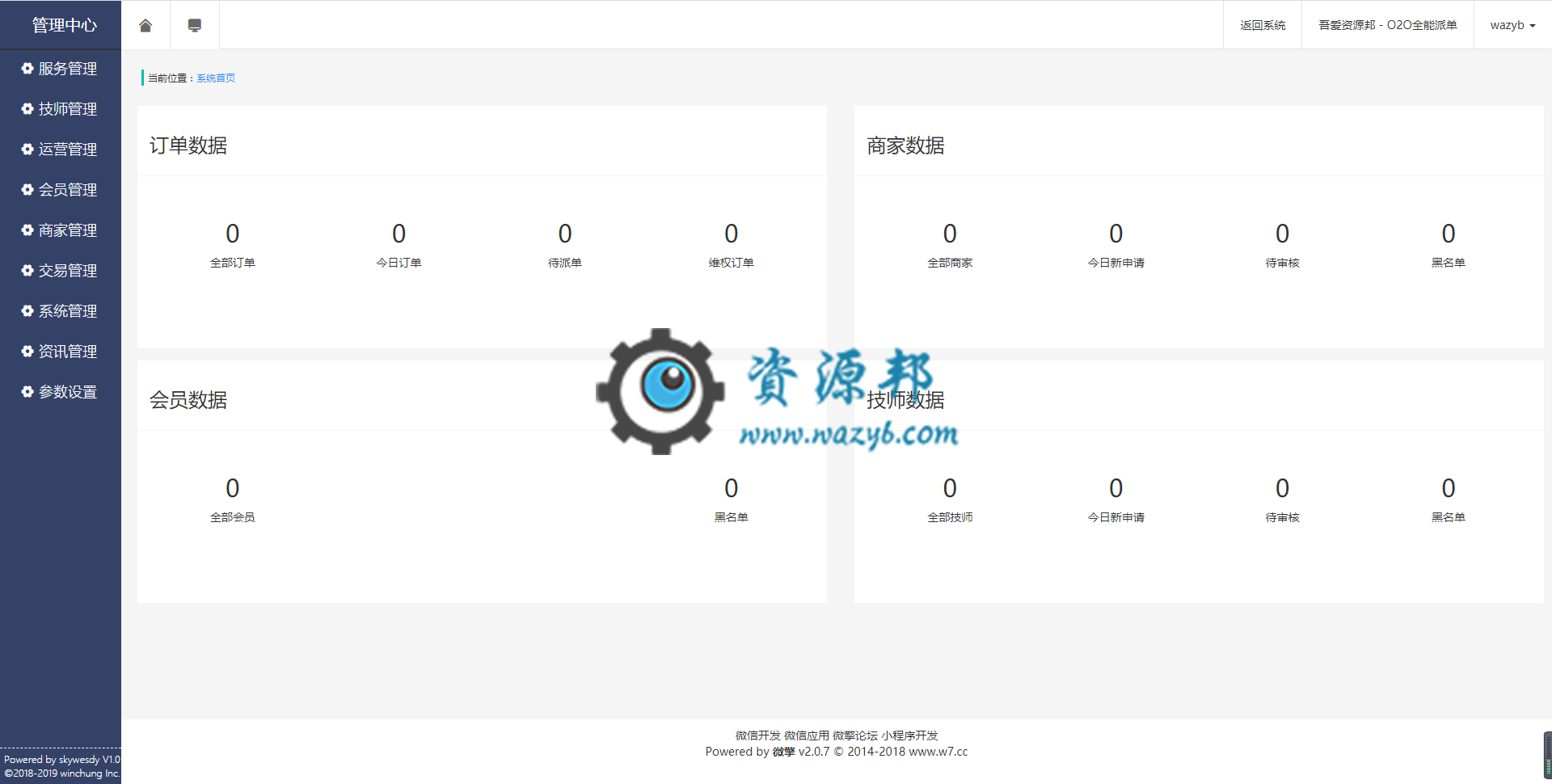
Task: Click the www.w7.cc footer link
Action: tap(938, 752)
